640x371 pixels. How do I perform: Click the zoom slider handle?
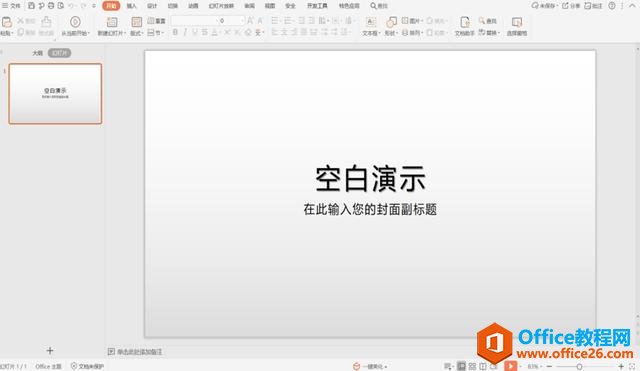pos(579,366)
